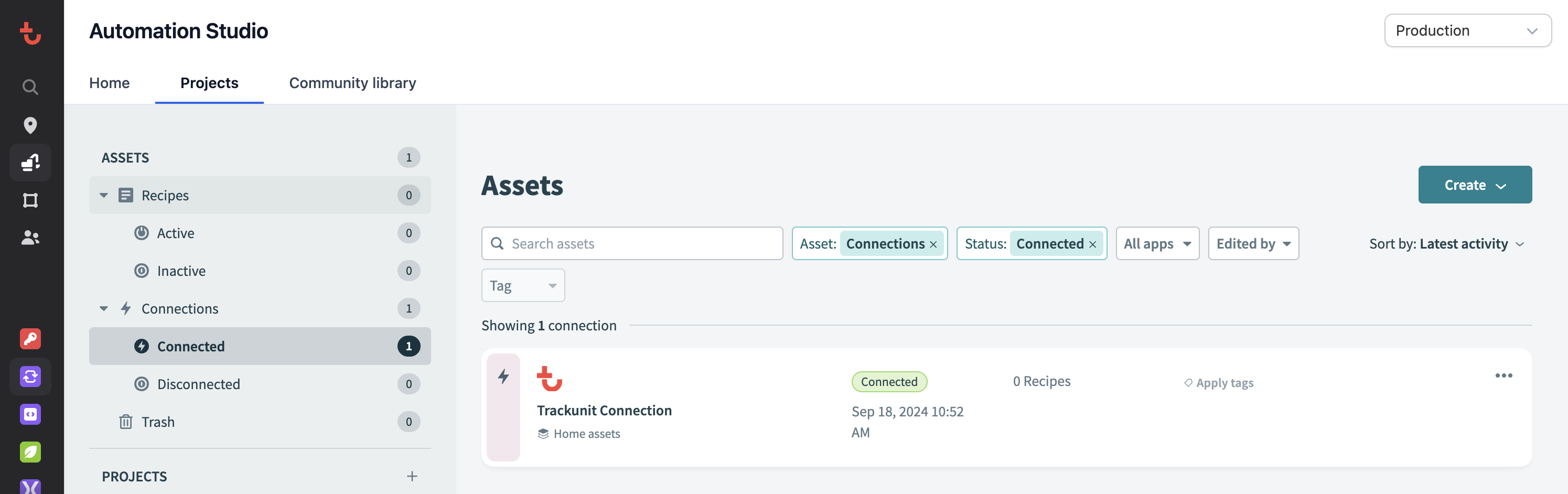Remove the Connections asset filter
Viewport: 1568px width, 494px height.
(933, 244)
